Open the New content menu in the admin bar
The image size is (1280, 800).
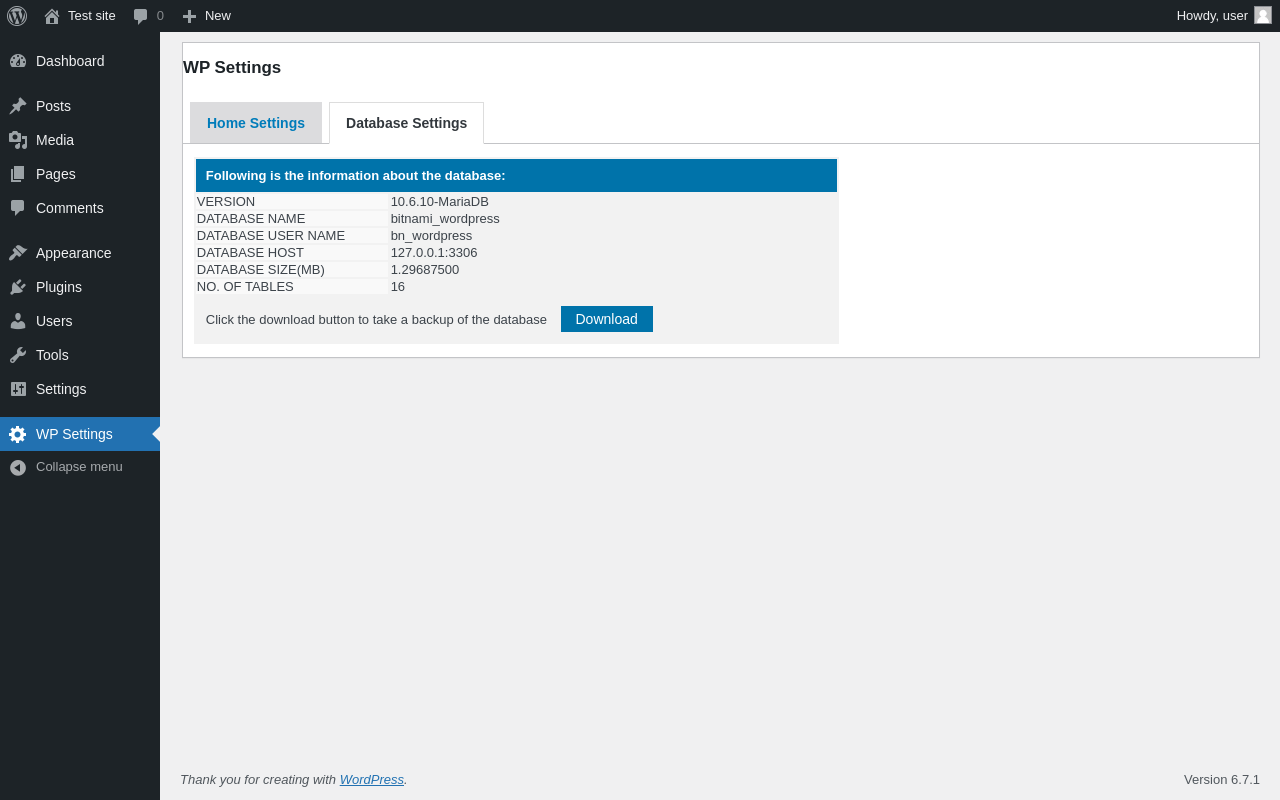point(206,16)
